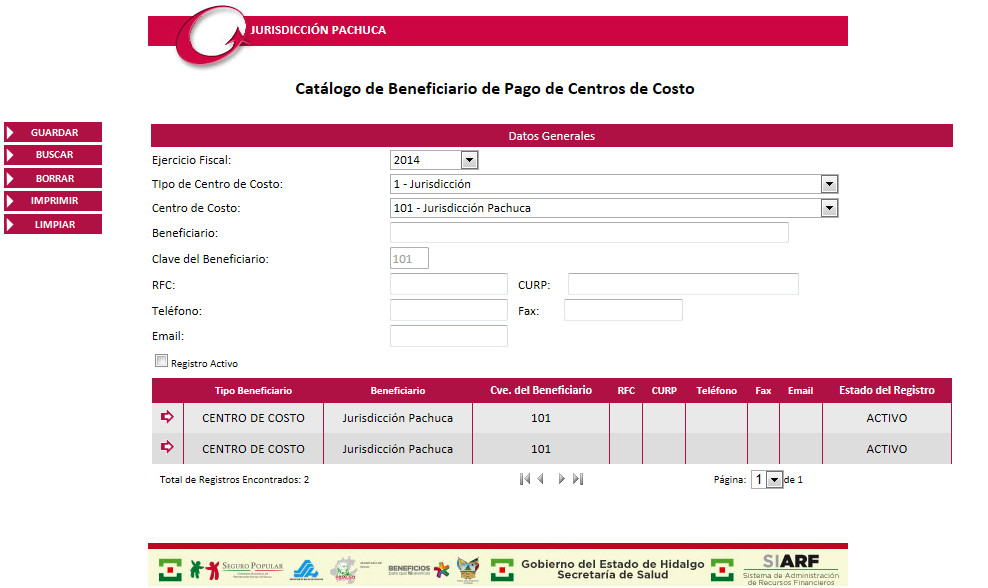988x588 pixels.
Task: Focus the Beneficiario text field
Action: 589,233
